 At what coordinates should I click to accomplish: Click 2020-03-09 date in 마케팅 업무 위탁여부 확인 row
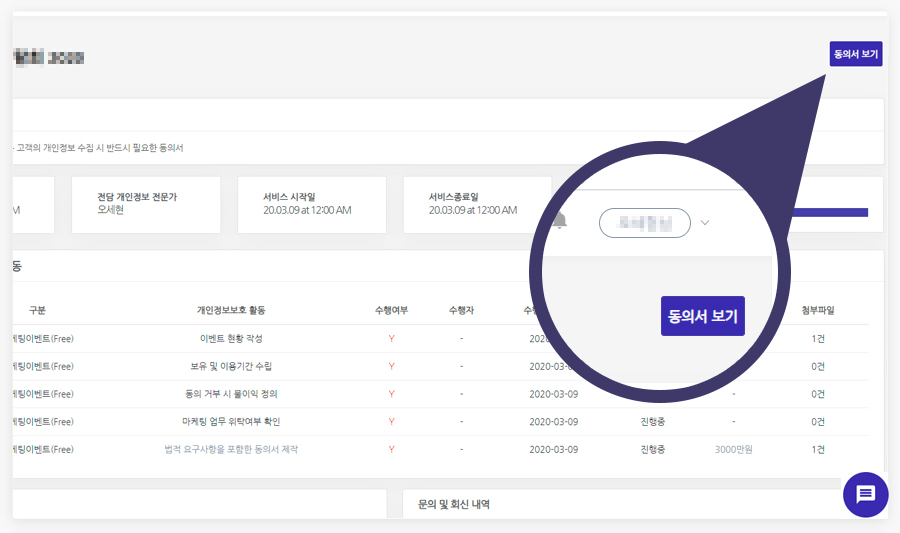[x=554, y=421]
